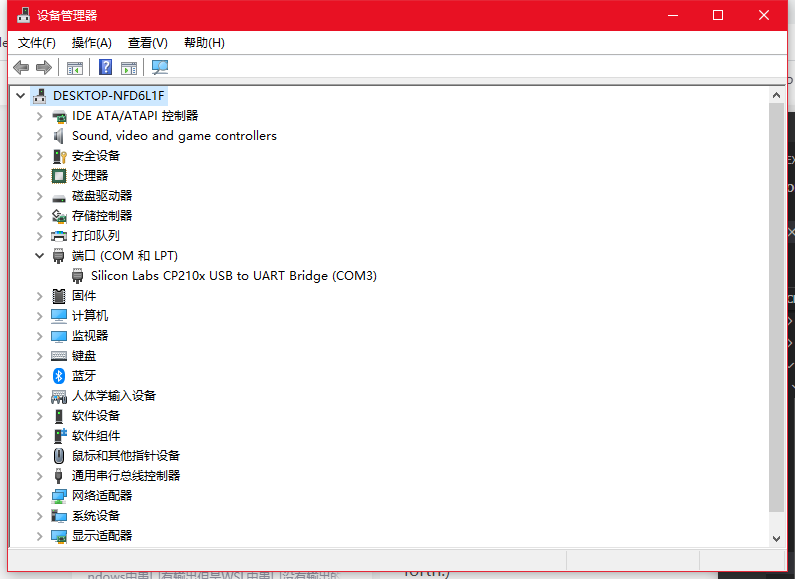Click the 存储控制器 icon
The height and width of the screenshot is (579, 795).
[59, 216]
